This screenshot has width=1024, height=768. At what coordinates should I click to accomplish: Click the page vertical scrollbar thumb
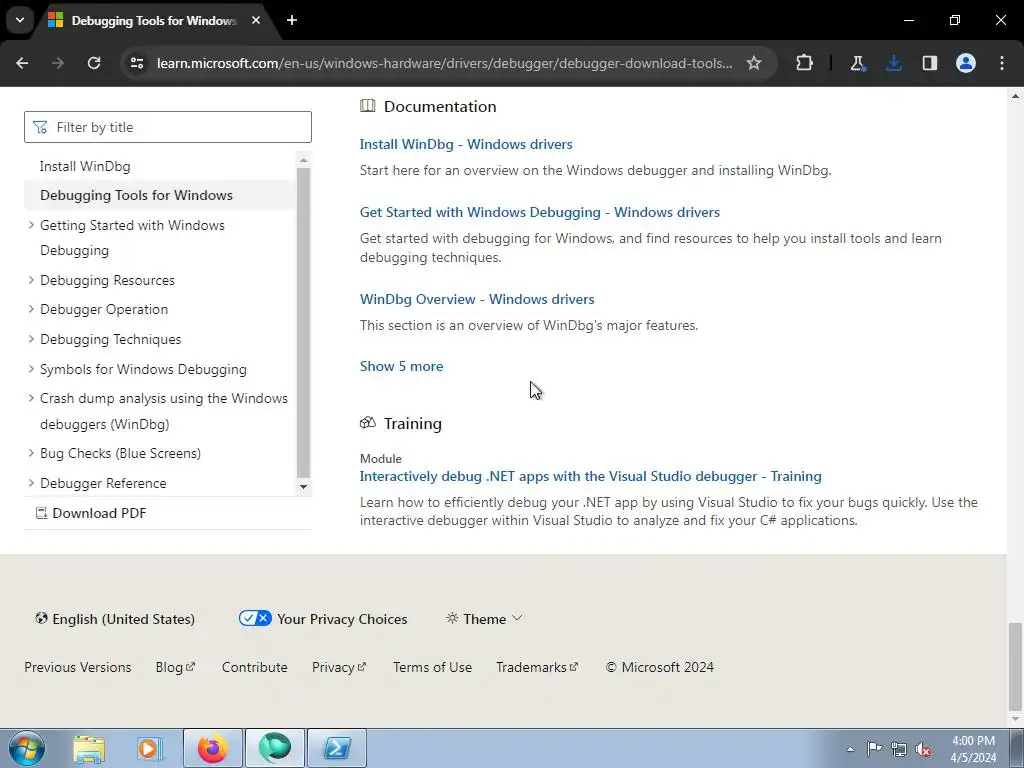[x=1015, y=666]
